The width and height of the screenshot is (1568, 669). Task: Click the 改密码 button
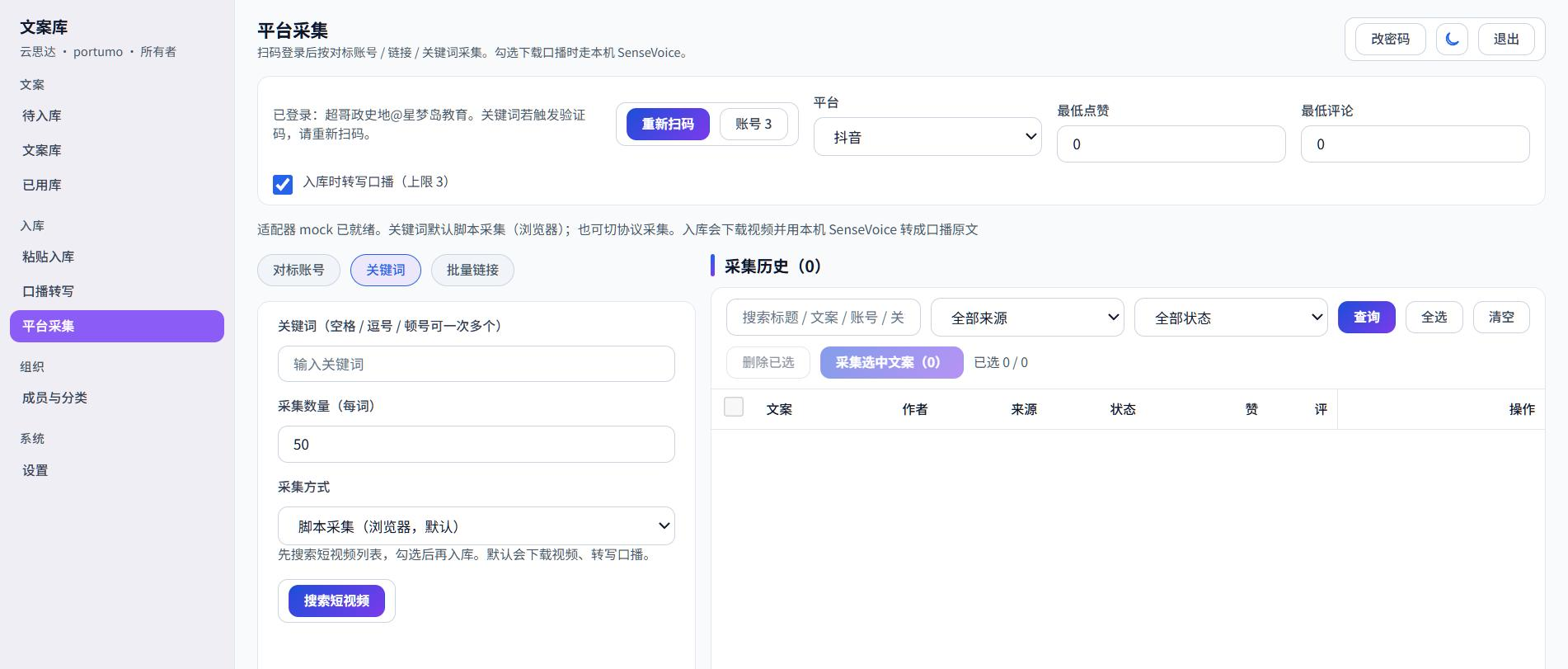coord(1390,39)
